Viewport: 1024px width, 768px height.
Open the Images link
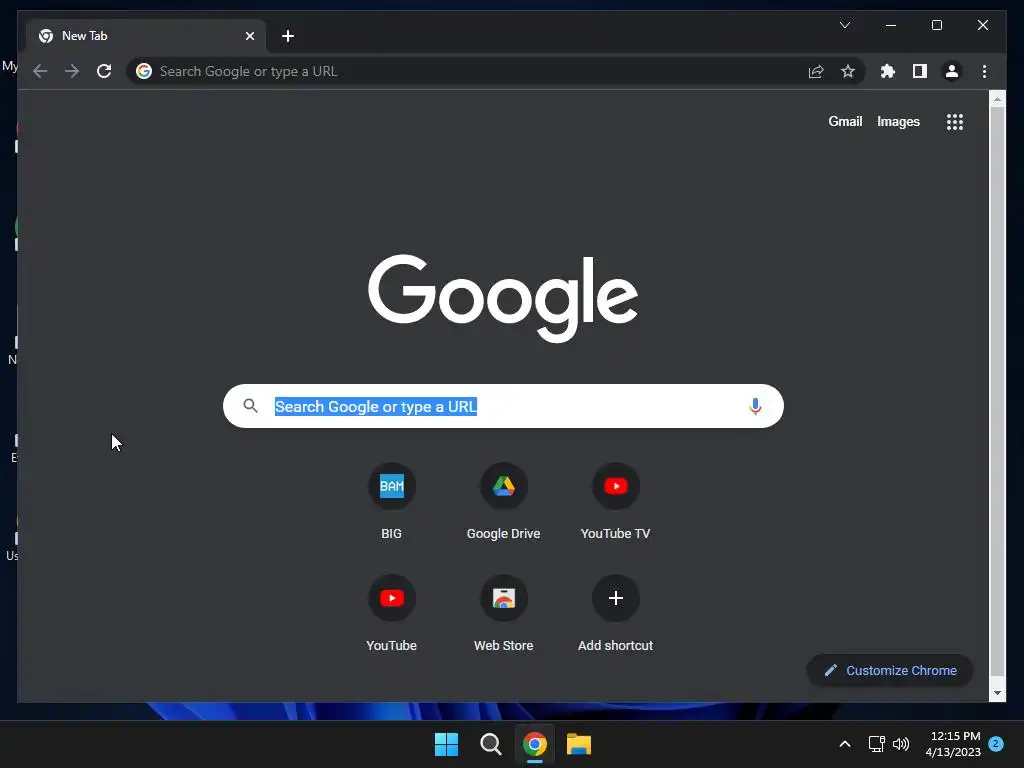(x=898, y=121)
